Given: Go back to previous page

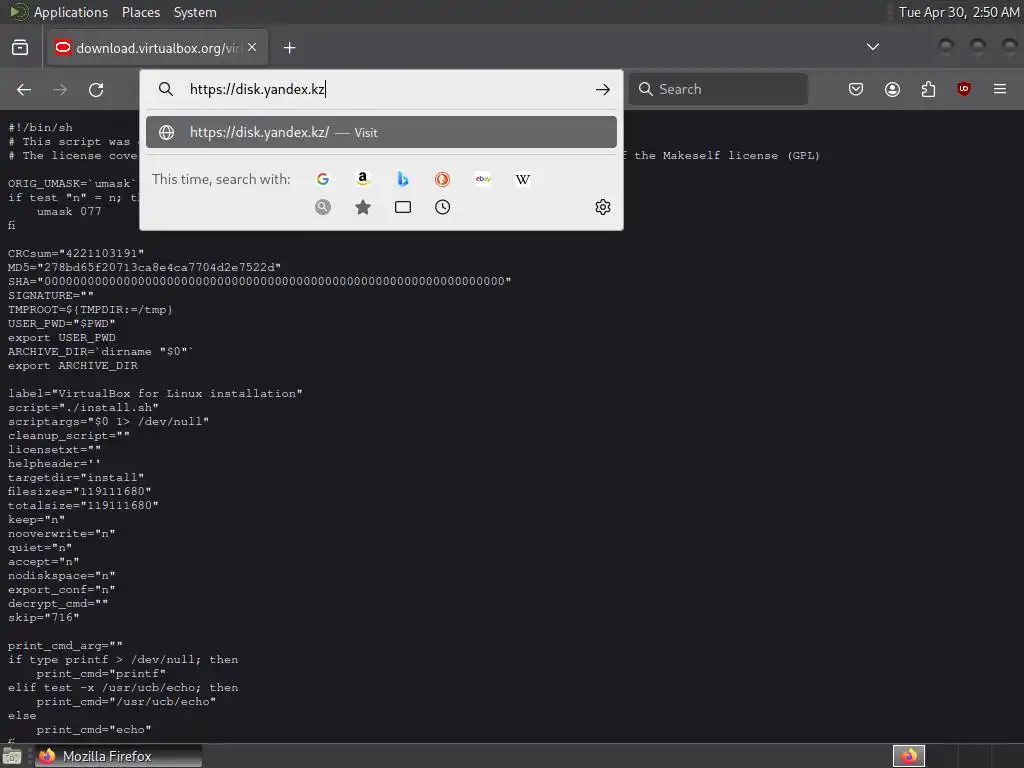Looking at the screenshot, I should [x=24, y=89].
